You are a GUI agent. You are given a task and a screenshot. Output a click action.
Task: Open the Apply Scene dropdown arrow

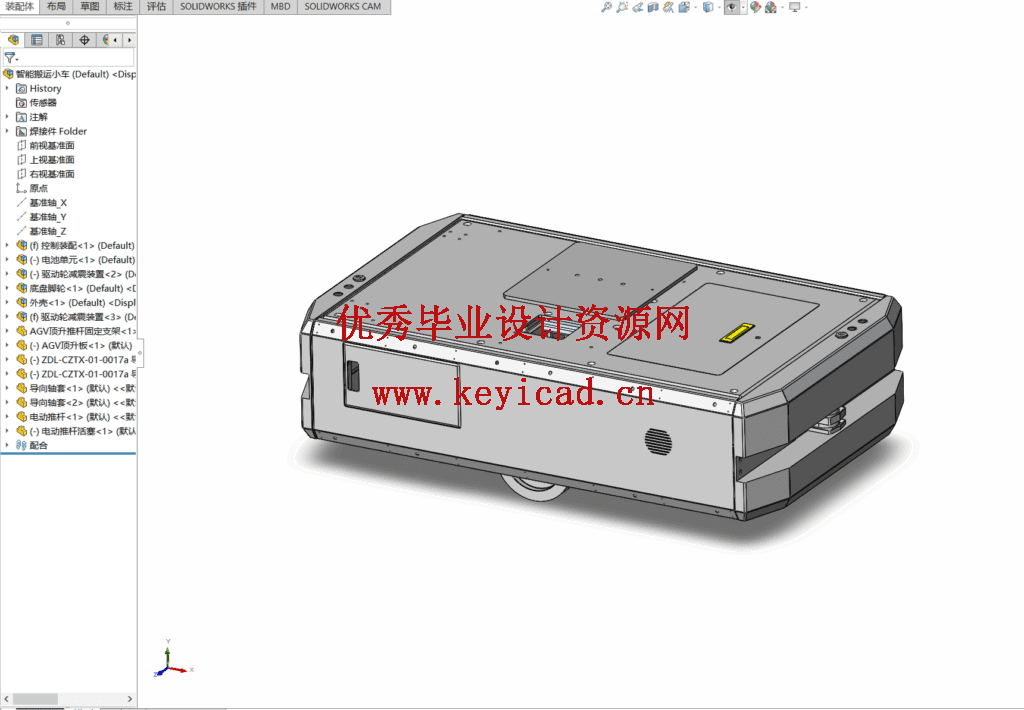782,7
